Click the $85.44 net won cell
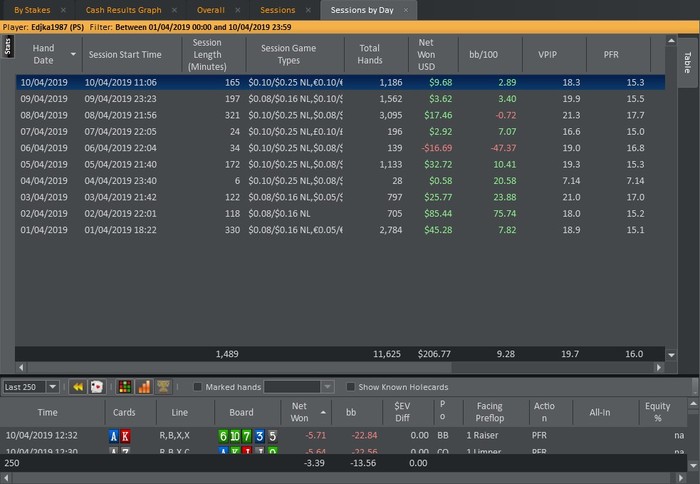Viewport: 700px width, 484px height. click(438, 213)
